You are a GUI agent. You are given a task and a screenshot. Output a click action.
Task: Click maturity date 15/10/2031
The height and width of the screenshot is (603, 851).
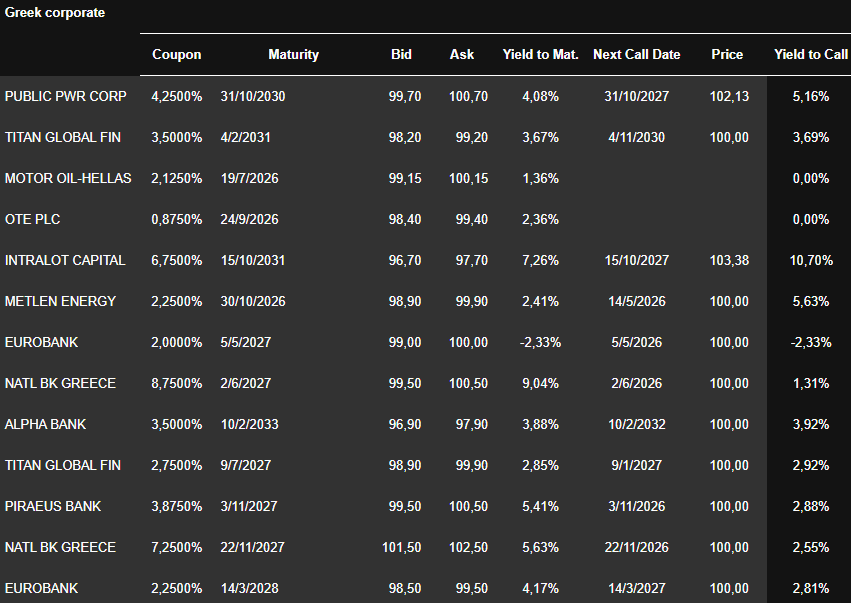[x=253, y=260]
